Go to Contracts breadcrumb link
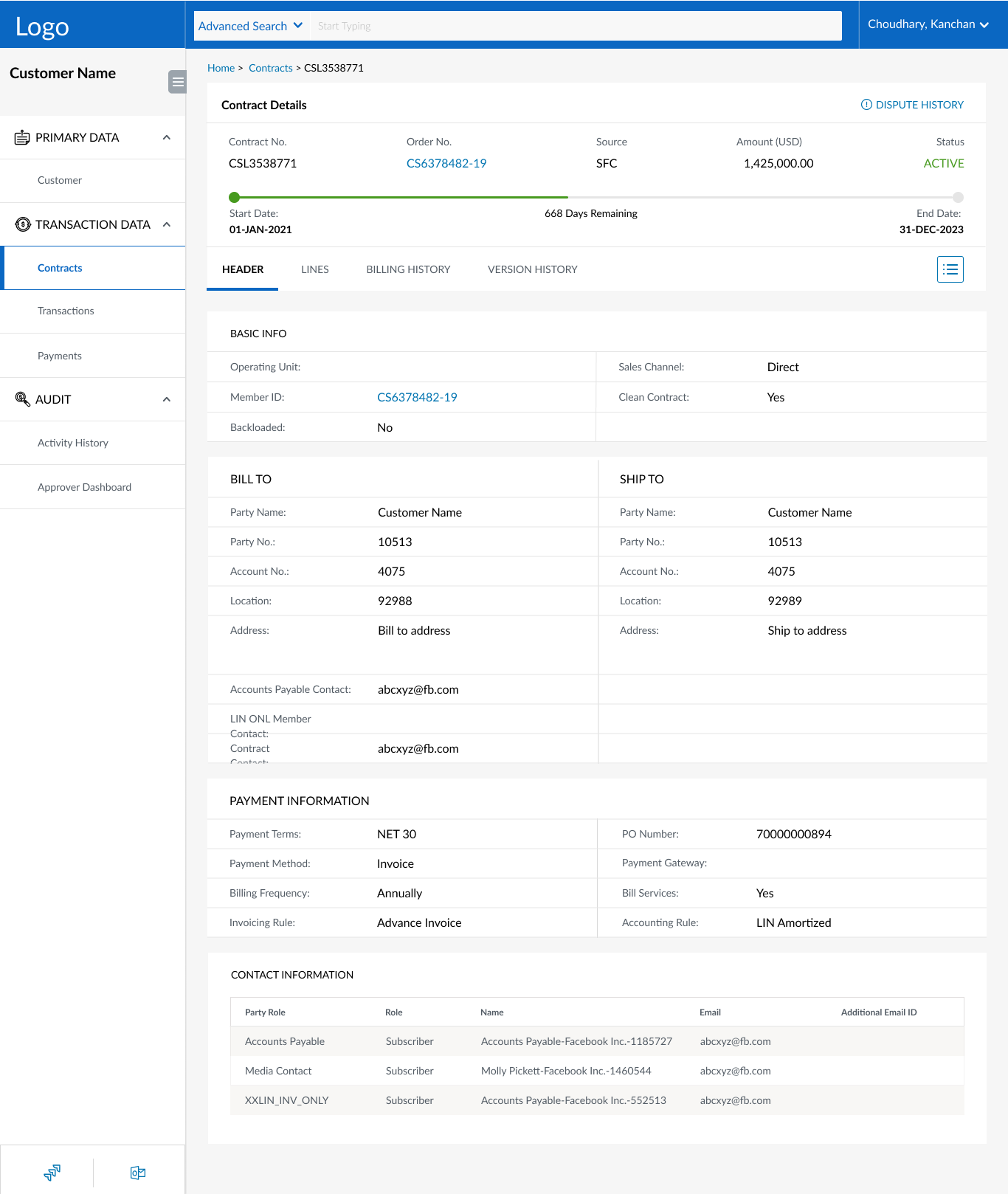The width and height of the screenshot is (1008, 1194). pos(271,68)
